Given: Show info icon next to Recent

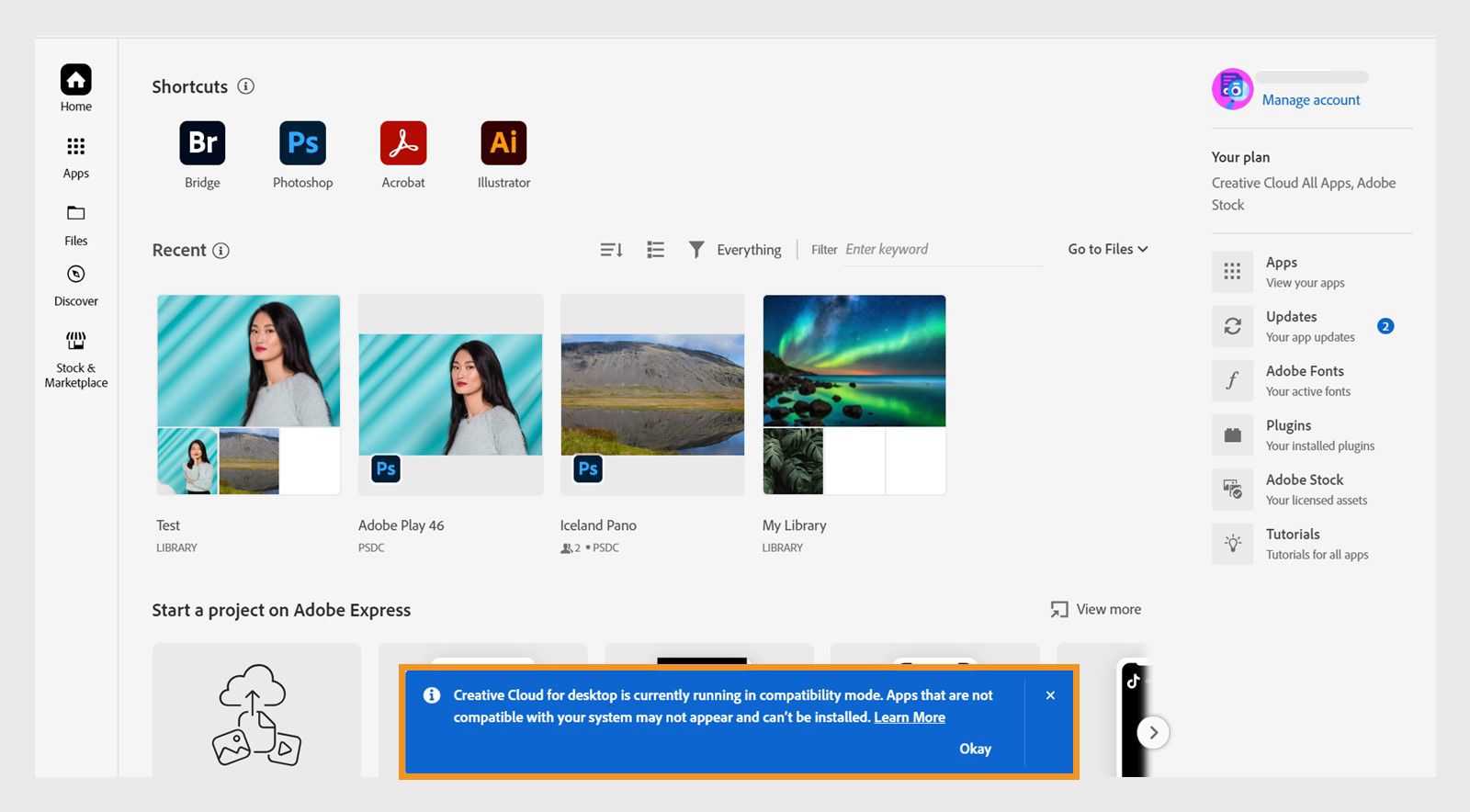Looking at the screenshot, I should [x=220, y=250].
